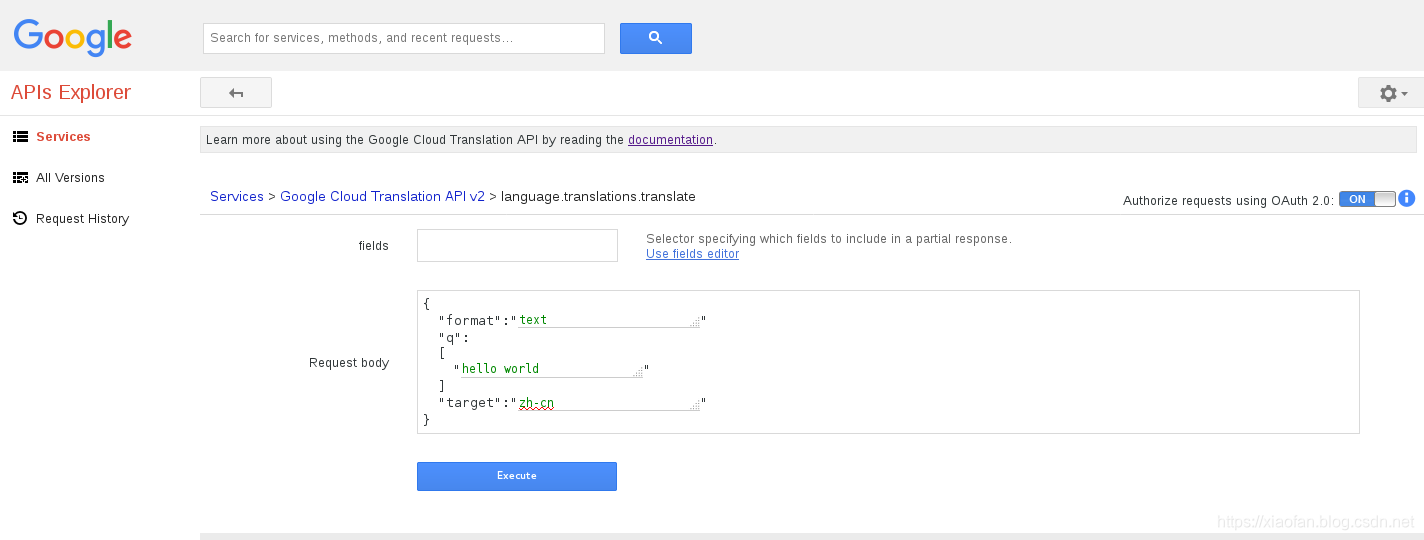
Task: Click the blue search magnifier button
Action: tap(656, 38)
